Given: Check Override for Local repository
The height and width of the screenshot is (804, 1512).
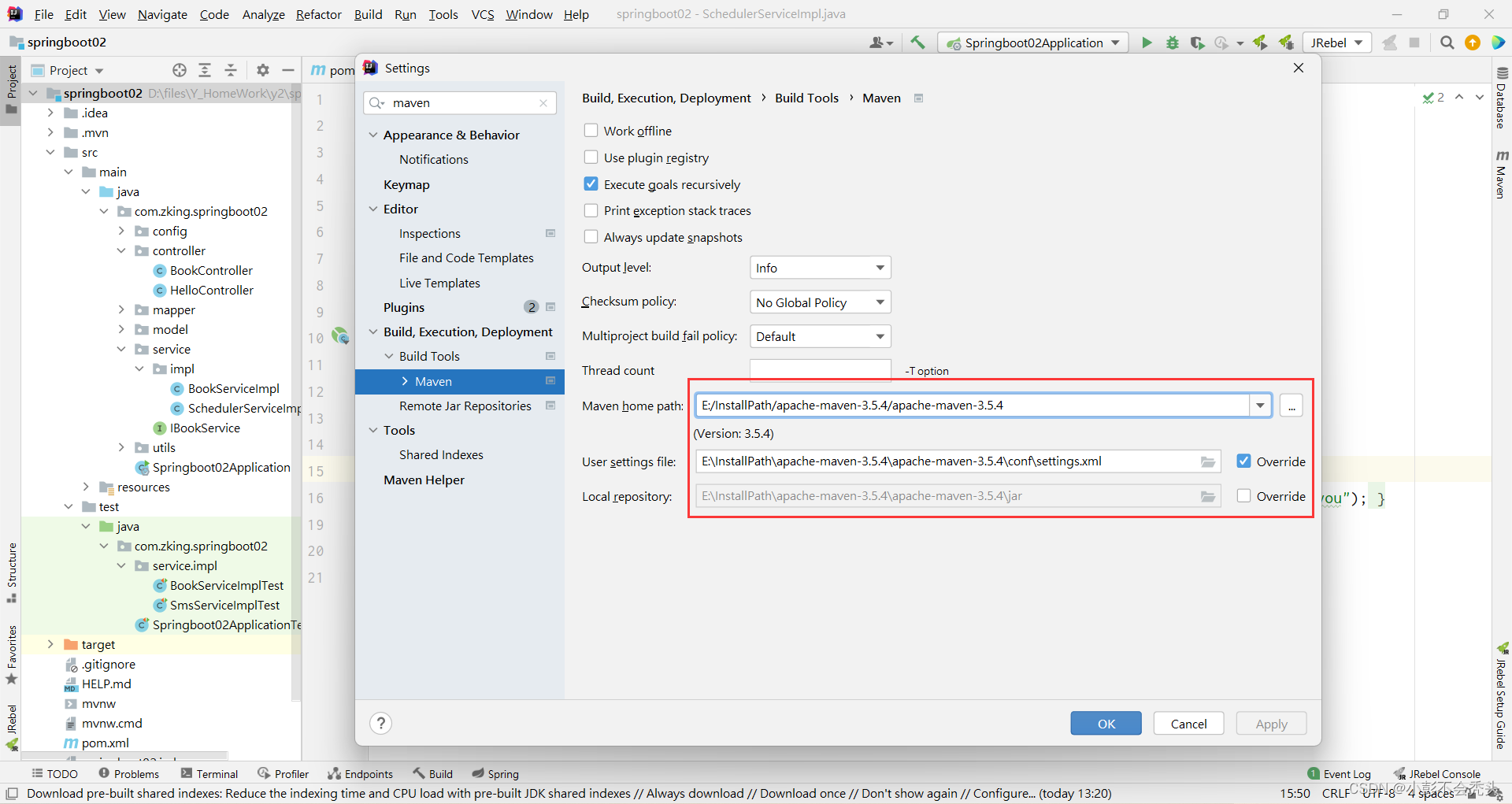Looking at the screenshot, I should (x=1243, y=495).
